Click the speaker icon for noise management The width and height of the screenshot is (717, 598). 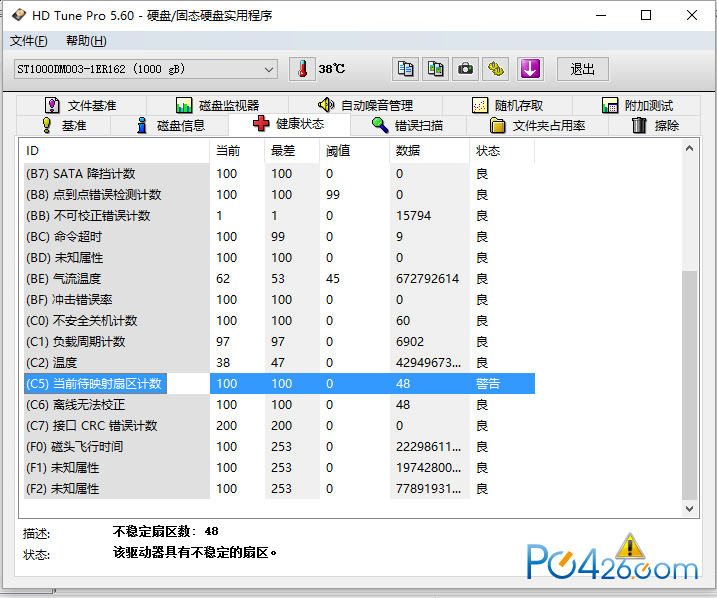pos(326,105)
